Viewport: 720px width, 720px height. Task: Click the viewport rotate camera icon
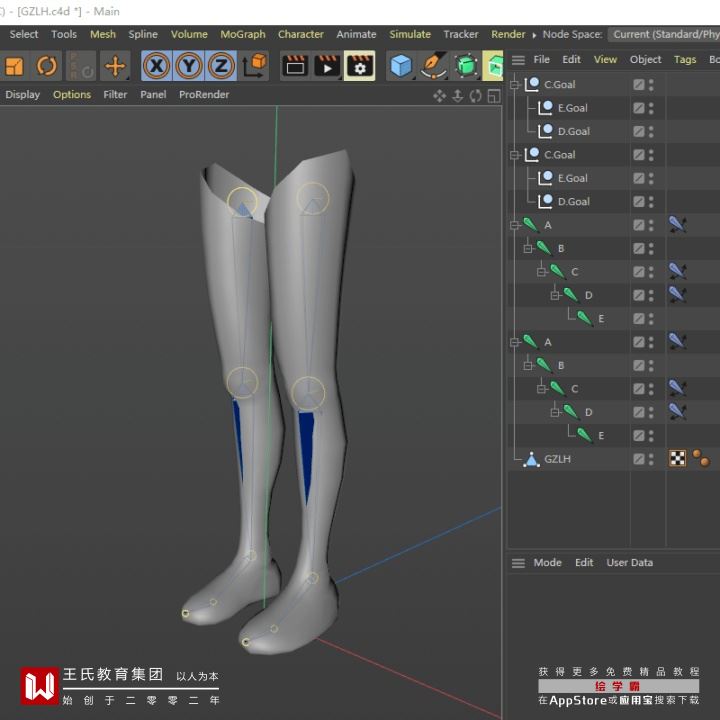pyautogui.click(x=476, y=96)
